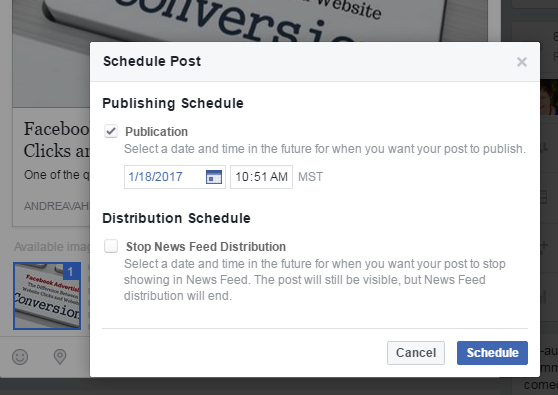Click the Cancel button
The image size is (558, 395).
click(x=416, y=353)
